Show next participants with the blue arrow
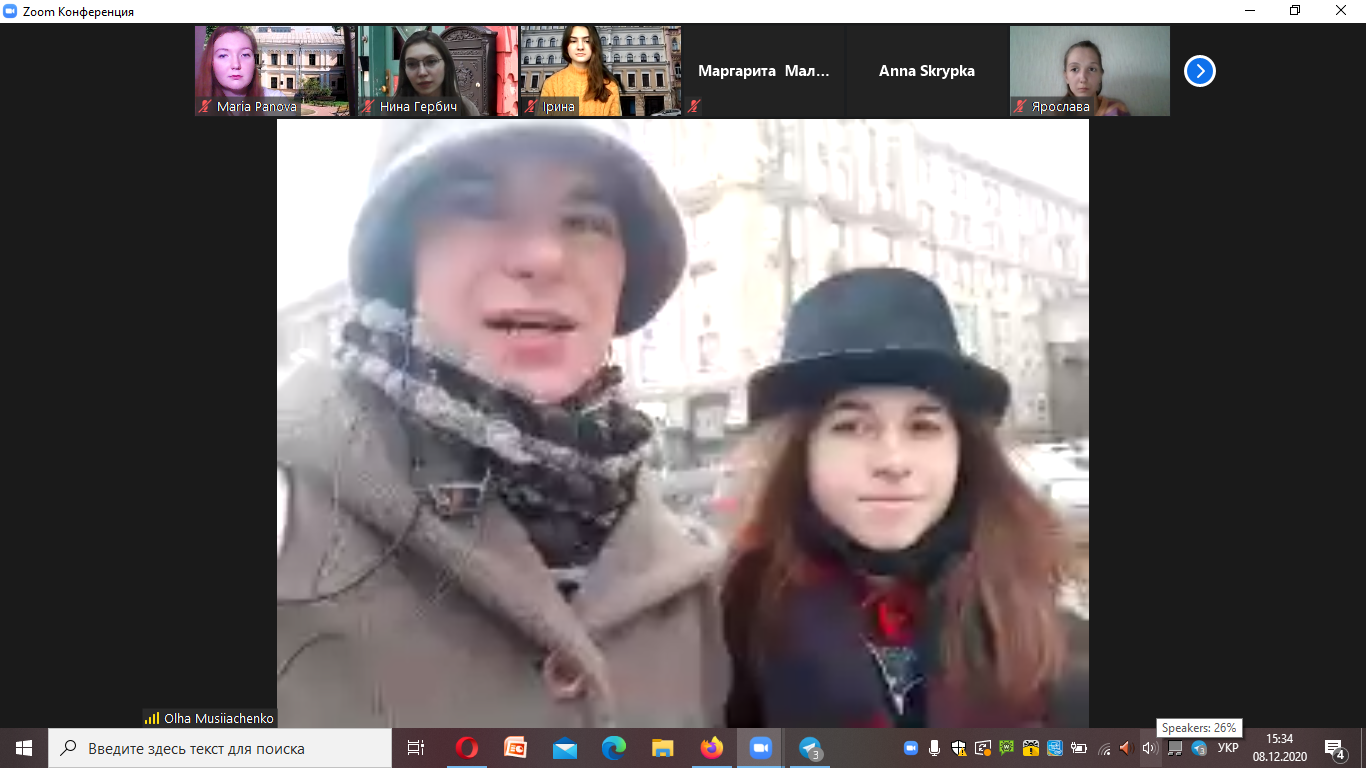Screen dimensions: 1366x768 click(x=1200, y=71)
